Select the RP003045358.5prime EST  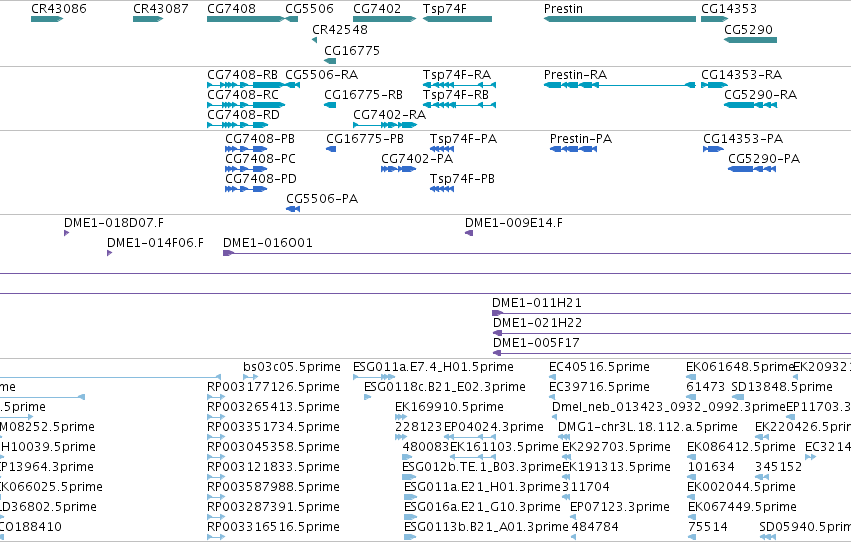(x=216, y=457)
